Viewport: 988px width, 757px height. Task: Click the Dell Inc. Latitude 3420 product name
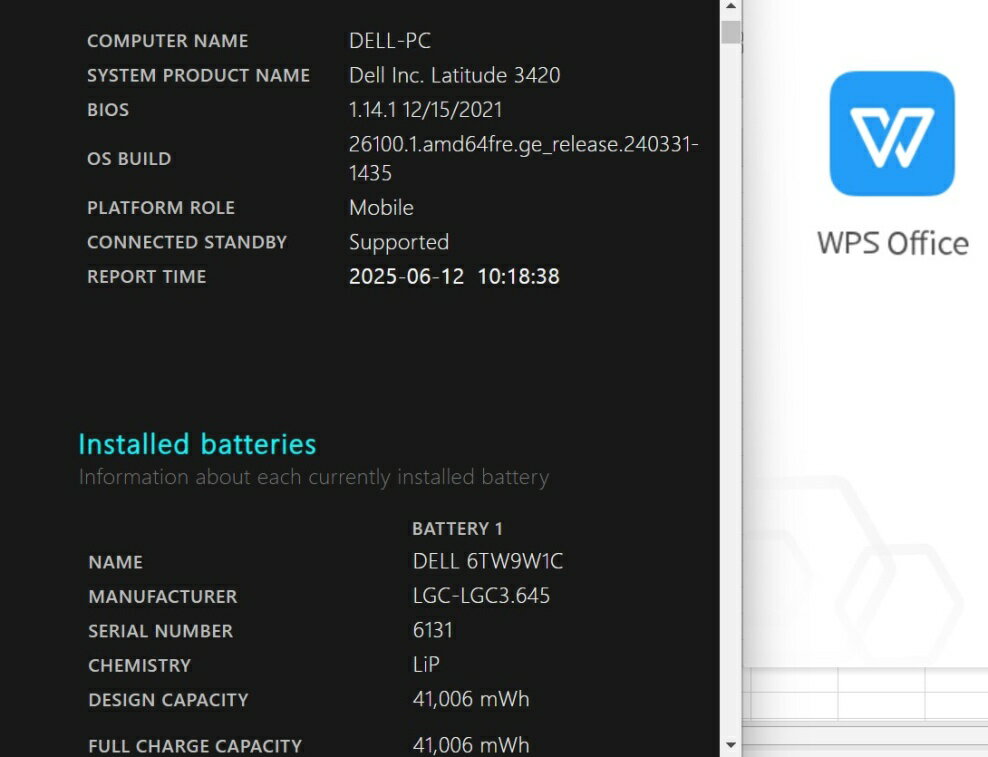pyautogui.click(x=454, y=75)
